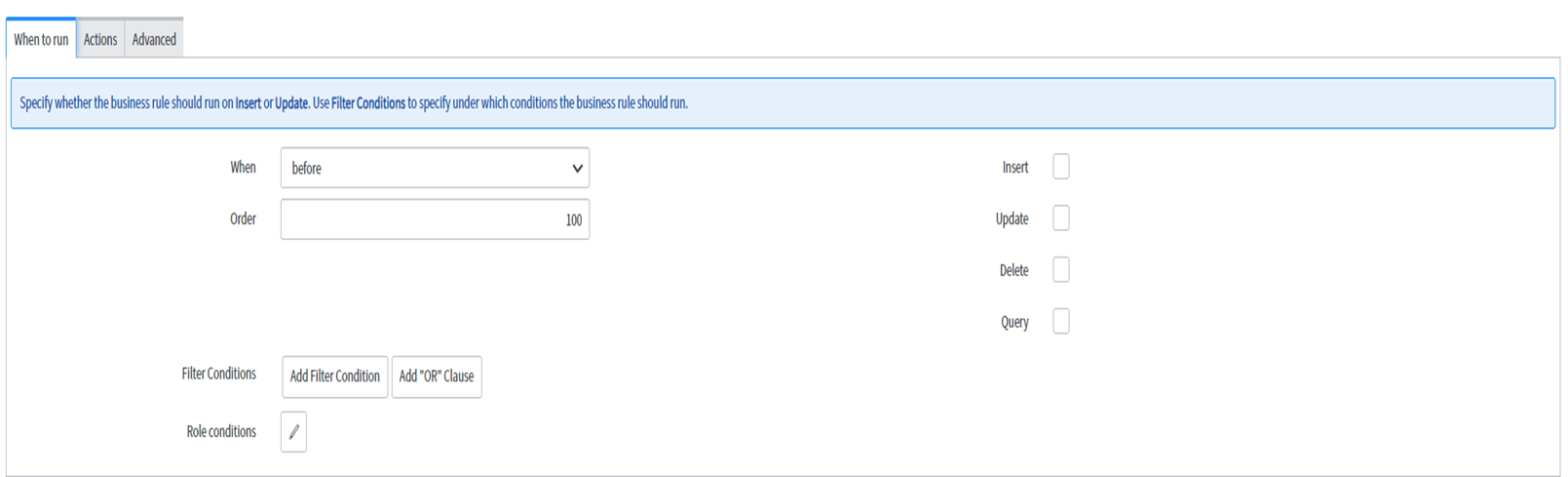1568x477 pixels.
Task: Click the Role conditions label
Action: point(221,431)
